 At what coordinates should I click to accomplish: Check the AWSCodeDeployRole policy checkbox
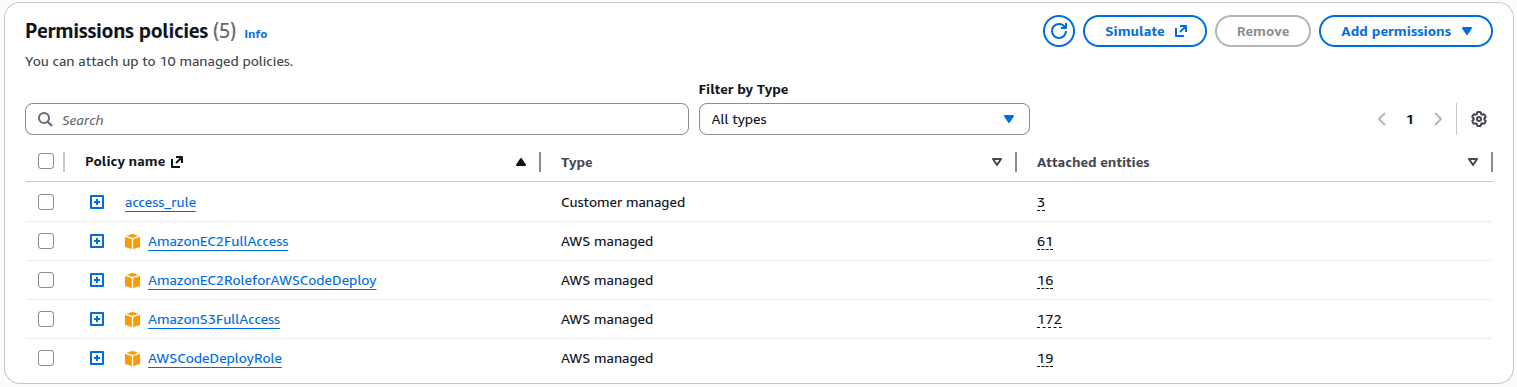[x=45, y=358]
